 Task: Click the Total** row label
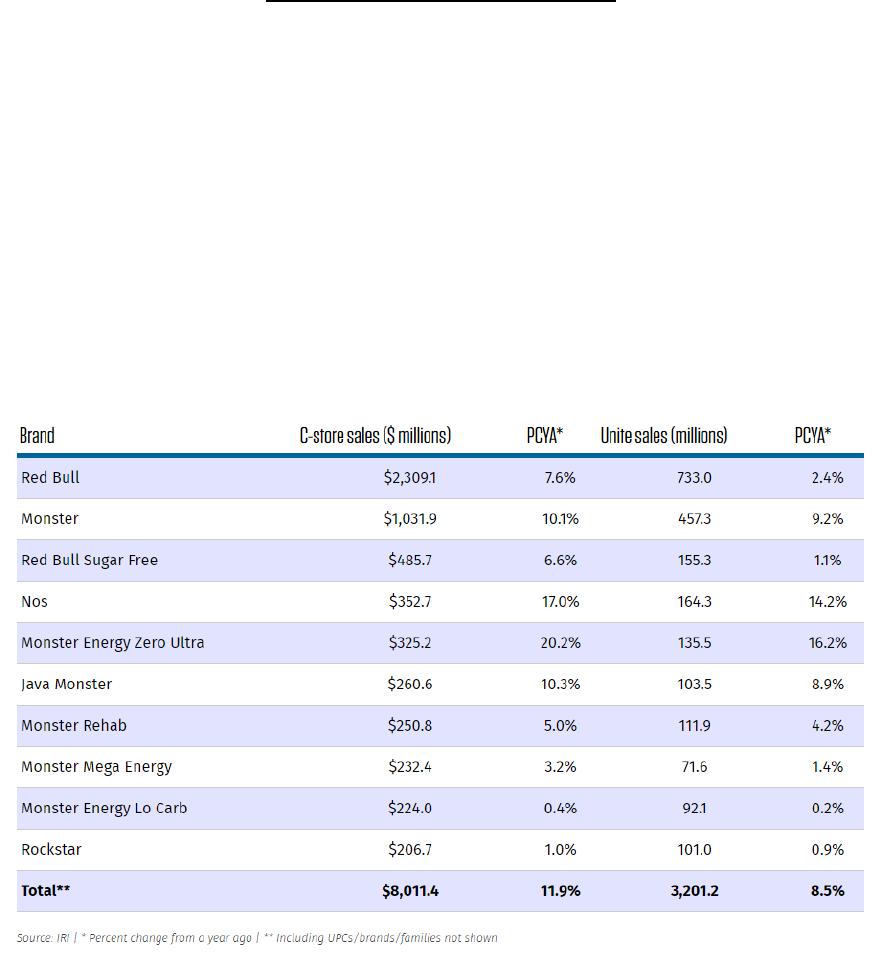coord(46,891)
